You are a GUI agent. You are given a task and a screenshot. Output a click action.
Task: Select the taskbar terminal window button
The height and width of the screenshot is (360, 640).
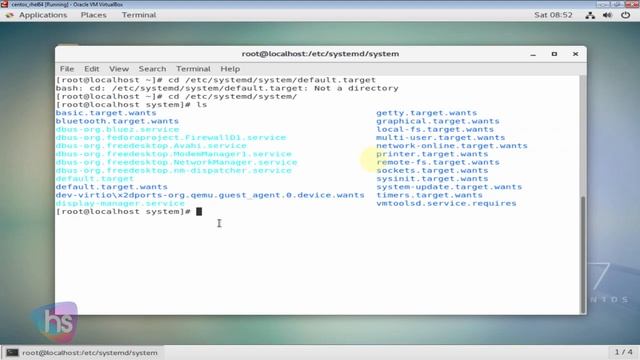click(x=82, y=353)
